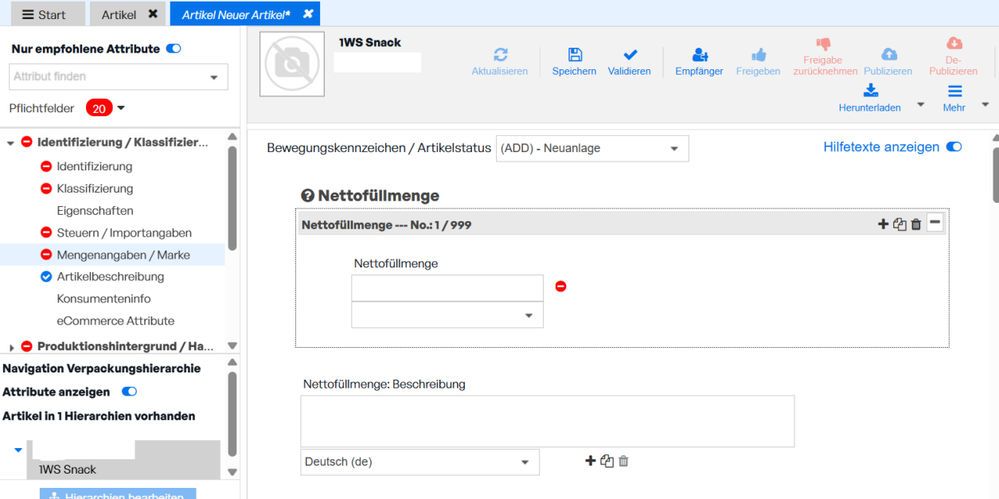The width and height of the screenshot is (999, 499).
Task: Toggle the Hilfetexte anzeigen switch
Action: pyautogui.click(x=954, y=147)
